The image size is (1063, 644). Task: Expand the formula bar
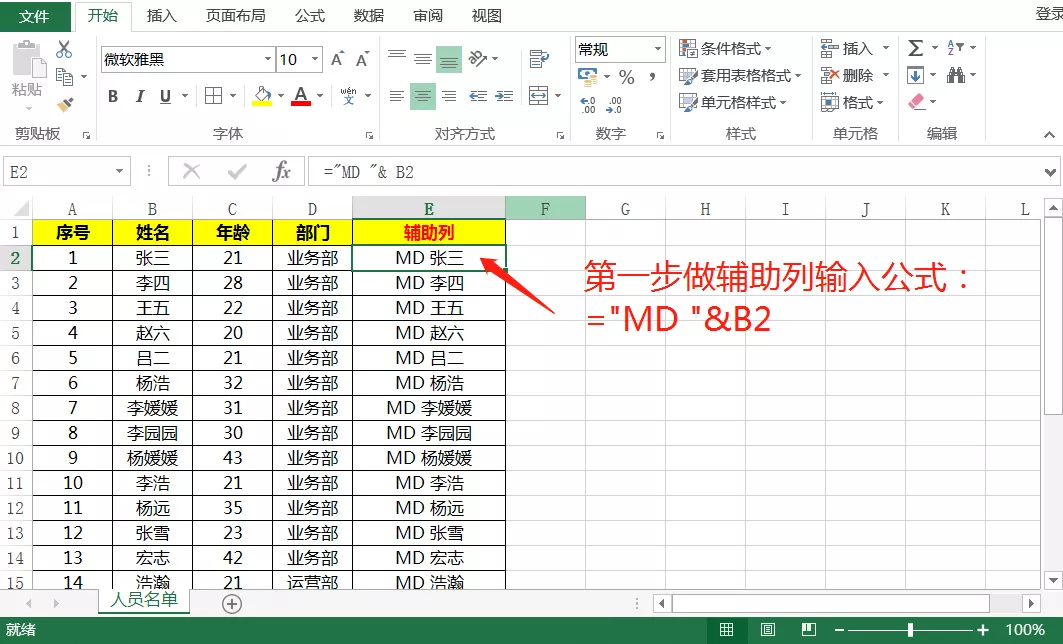point(1050,172)
